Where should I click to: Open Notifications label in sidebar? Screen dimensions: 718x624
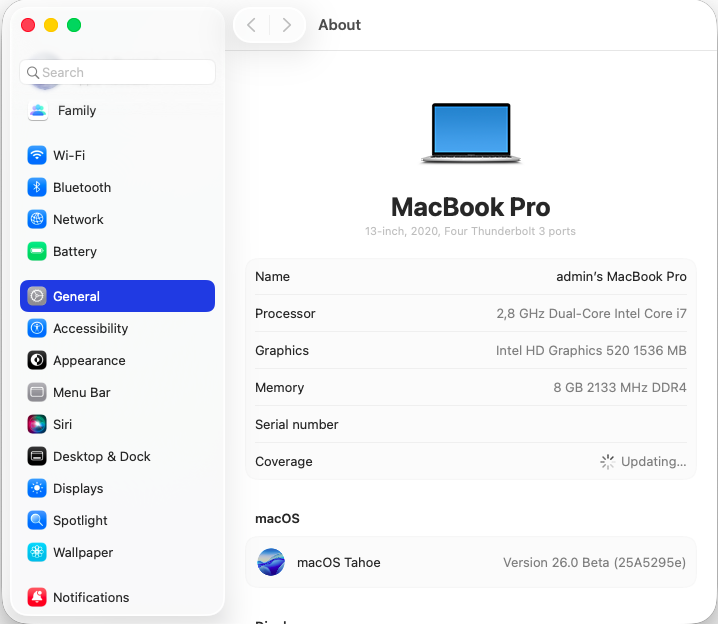point(91,597)
